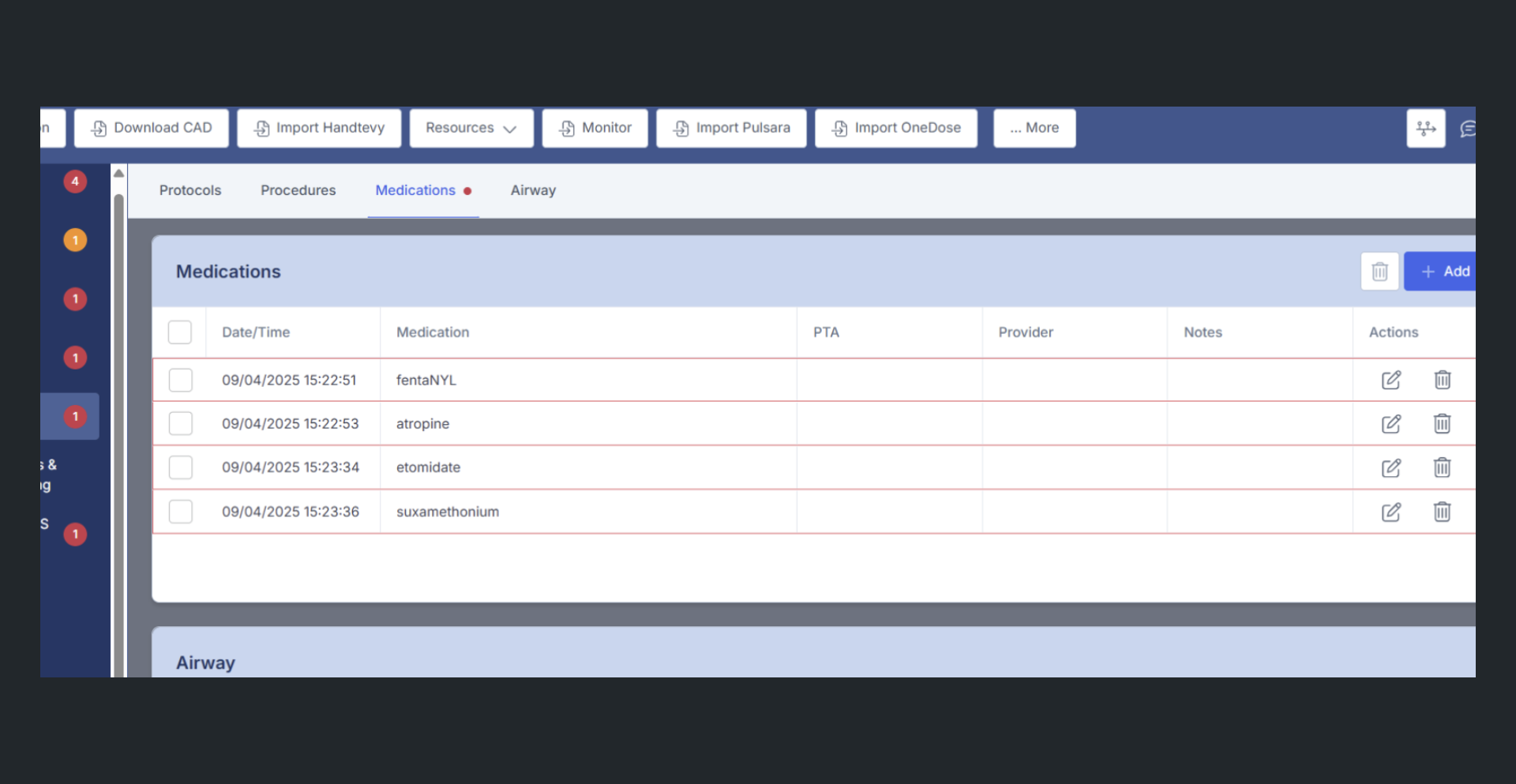1516x784 pixels.
Task: Delete the fentaNYL medication row
Action: tap(1442, 380)
